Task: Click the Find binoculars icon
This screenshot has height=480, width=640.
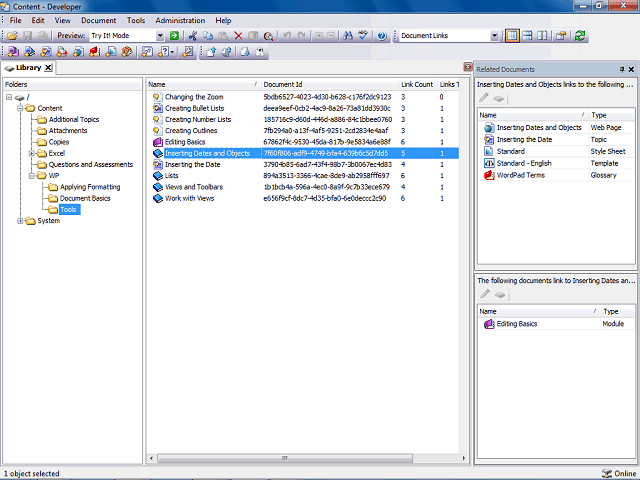Action: pyautogui.click(x=348, y=36)
